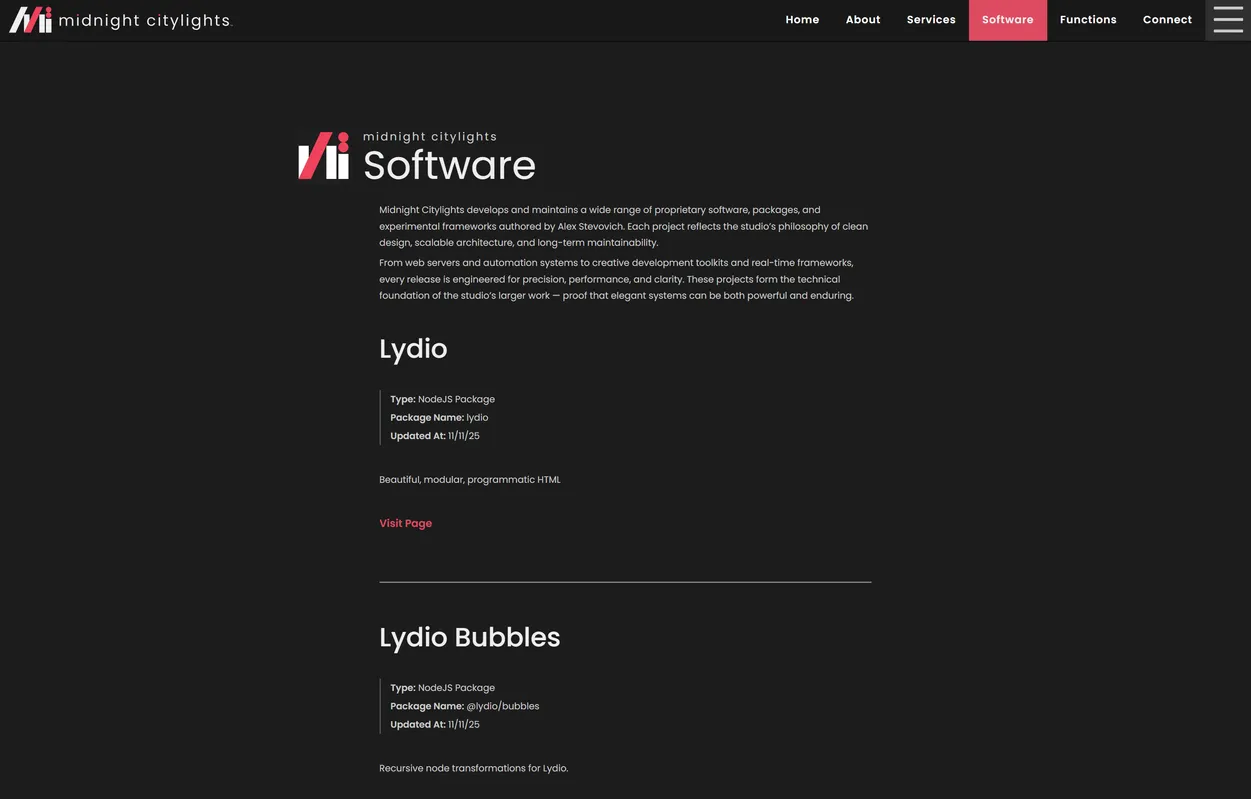Click the large Software page logo mark

tap(322, 155)
